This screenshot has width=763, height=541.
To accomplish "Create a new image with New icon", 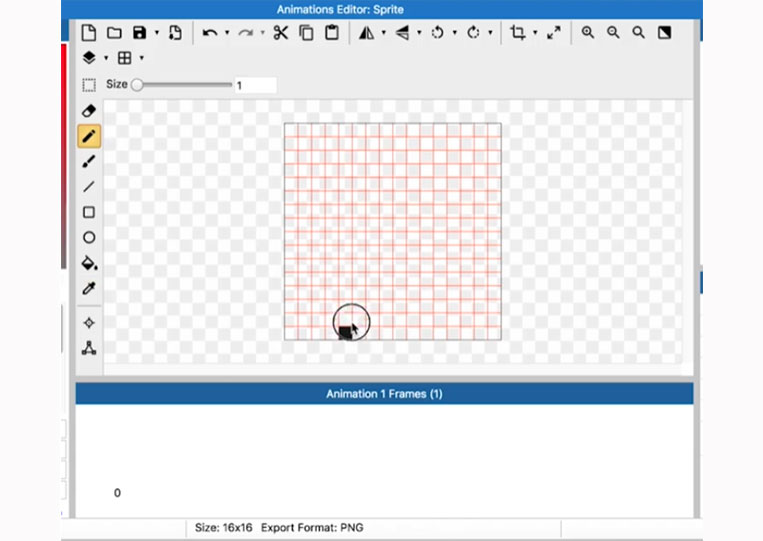I will coord(89,33).
